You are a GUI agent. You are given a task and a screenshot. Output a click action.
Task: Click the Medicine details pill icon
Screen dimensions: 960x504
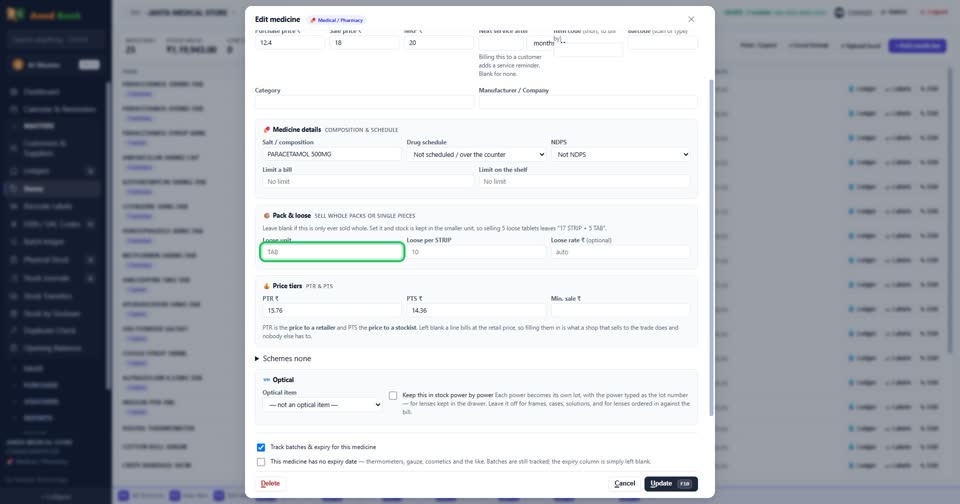point(266,130)
